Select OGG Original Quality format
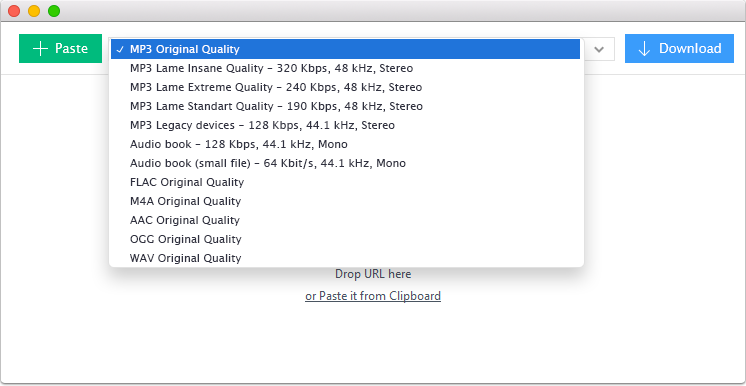The height and width of the screenshot is (386, 746). coord(345,239)
